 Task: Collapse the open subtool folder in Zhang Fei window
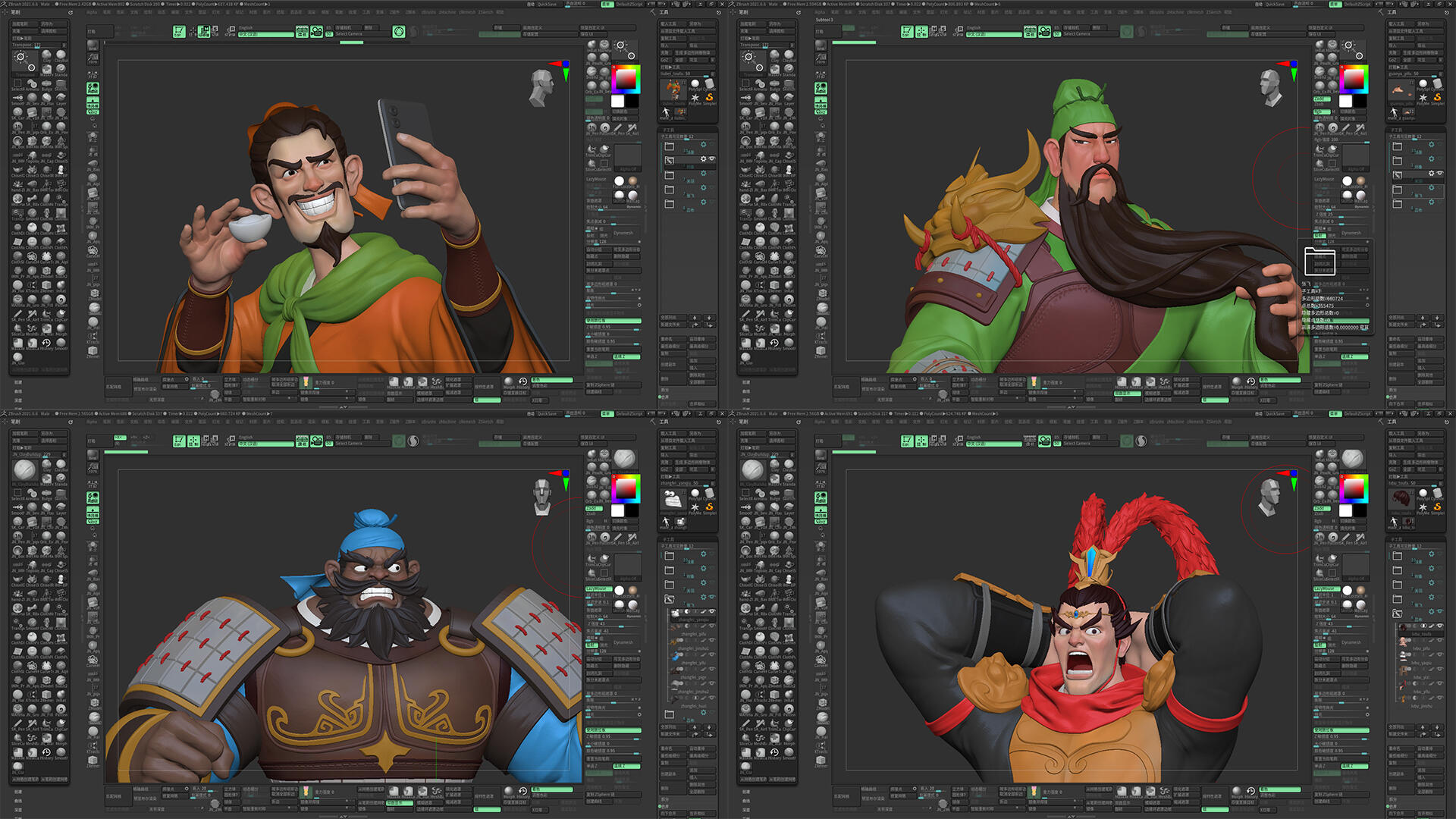tap(669, 599)
